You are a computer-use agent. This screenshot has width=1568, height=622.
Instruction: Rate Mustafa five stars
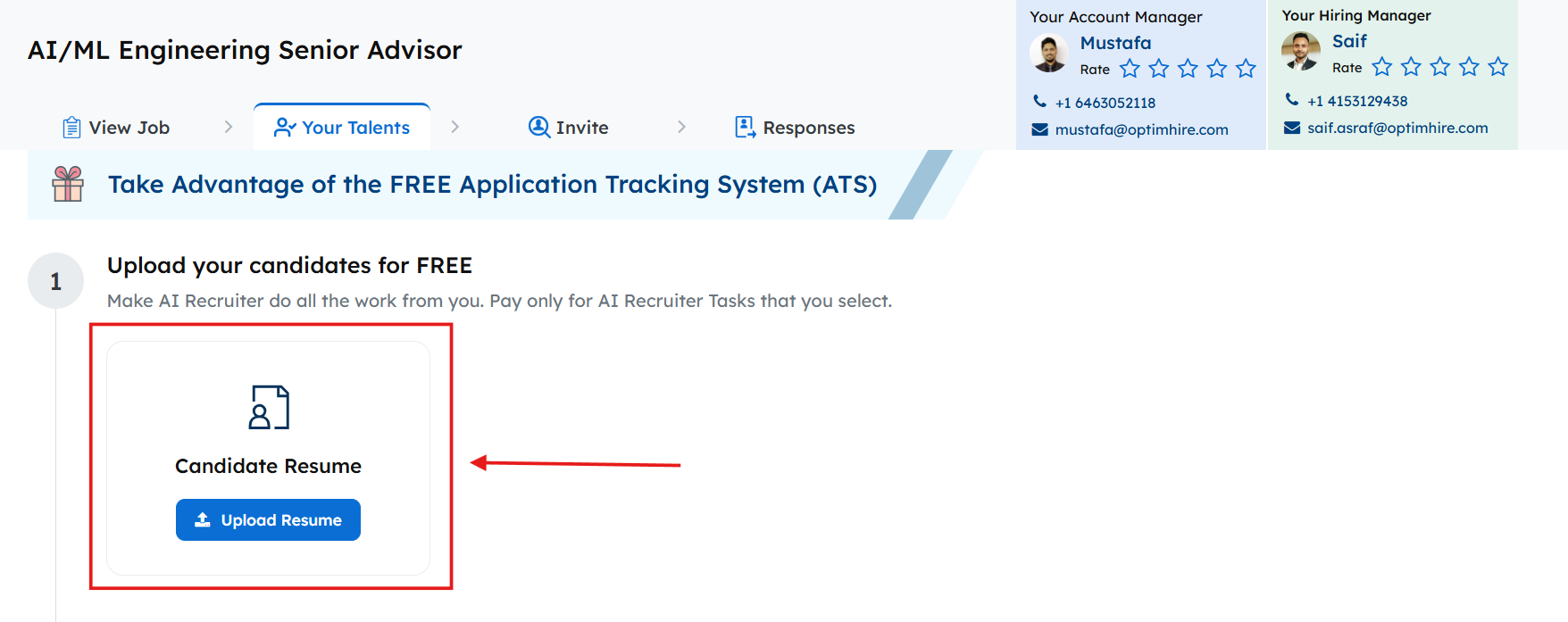click(x=1246, y=69)
